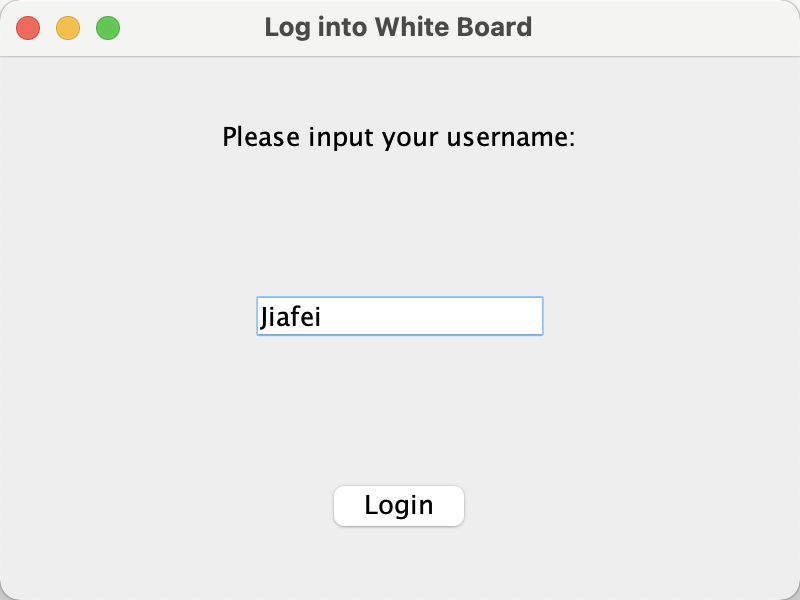Close the Log into White Board window

coord(28,28)
